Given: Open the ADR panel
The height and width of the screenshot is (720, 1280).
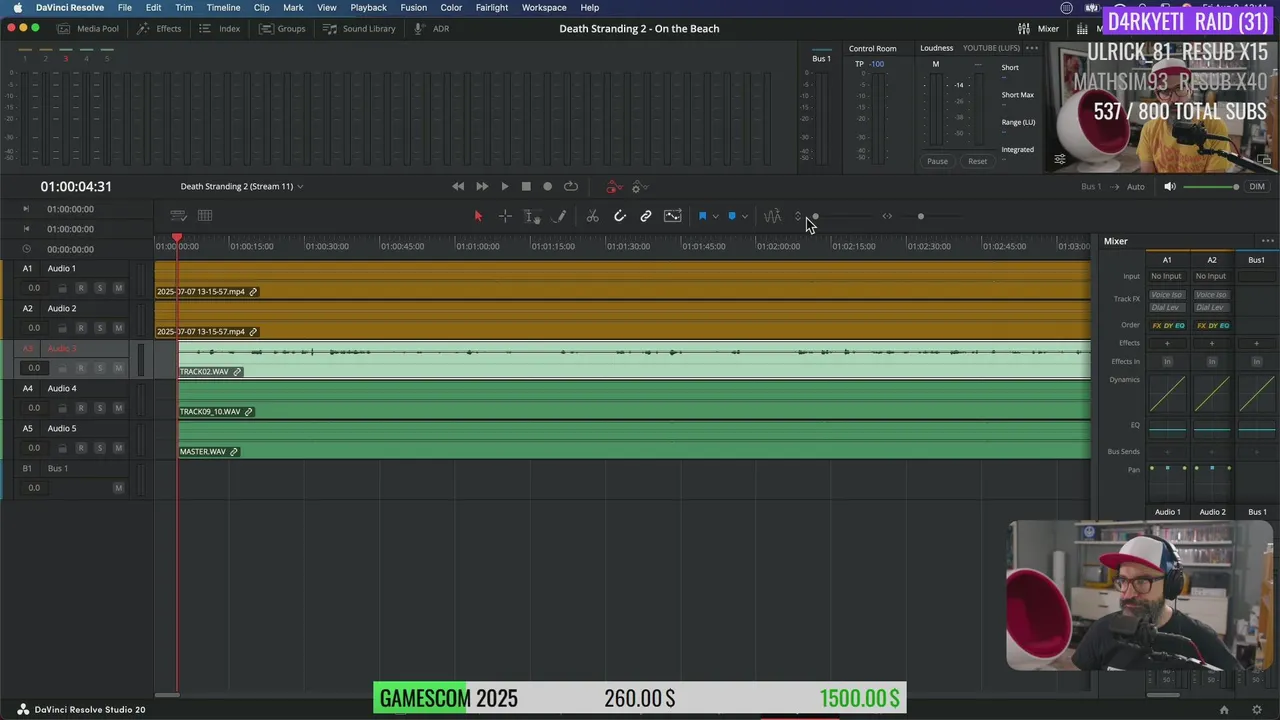Looking at the screenshot, I should tap(432, 28).
